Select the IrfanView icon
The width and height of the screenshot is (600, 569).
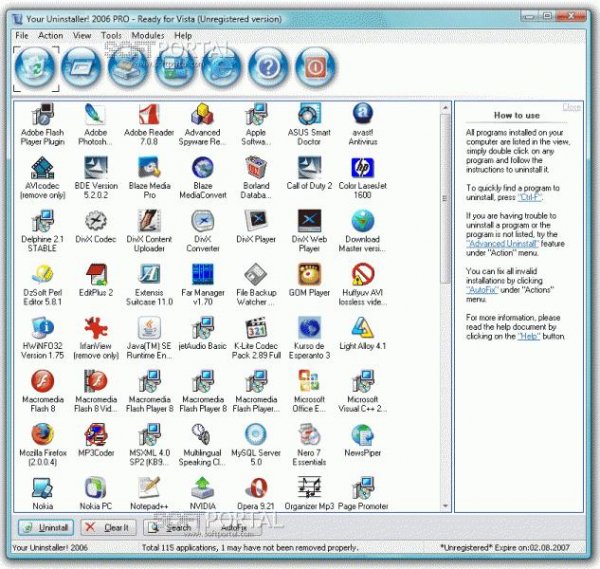(95, 328)
